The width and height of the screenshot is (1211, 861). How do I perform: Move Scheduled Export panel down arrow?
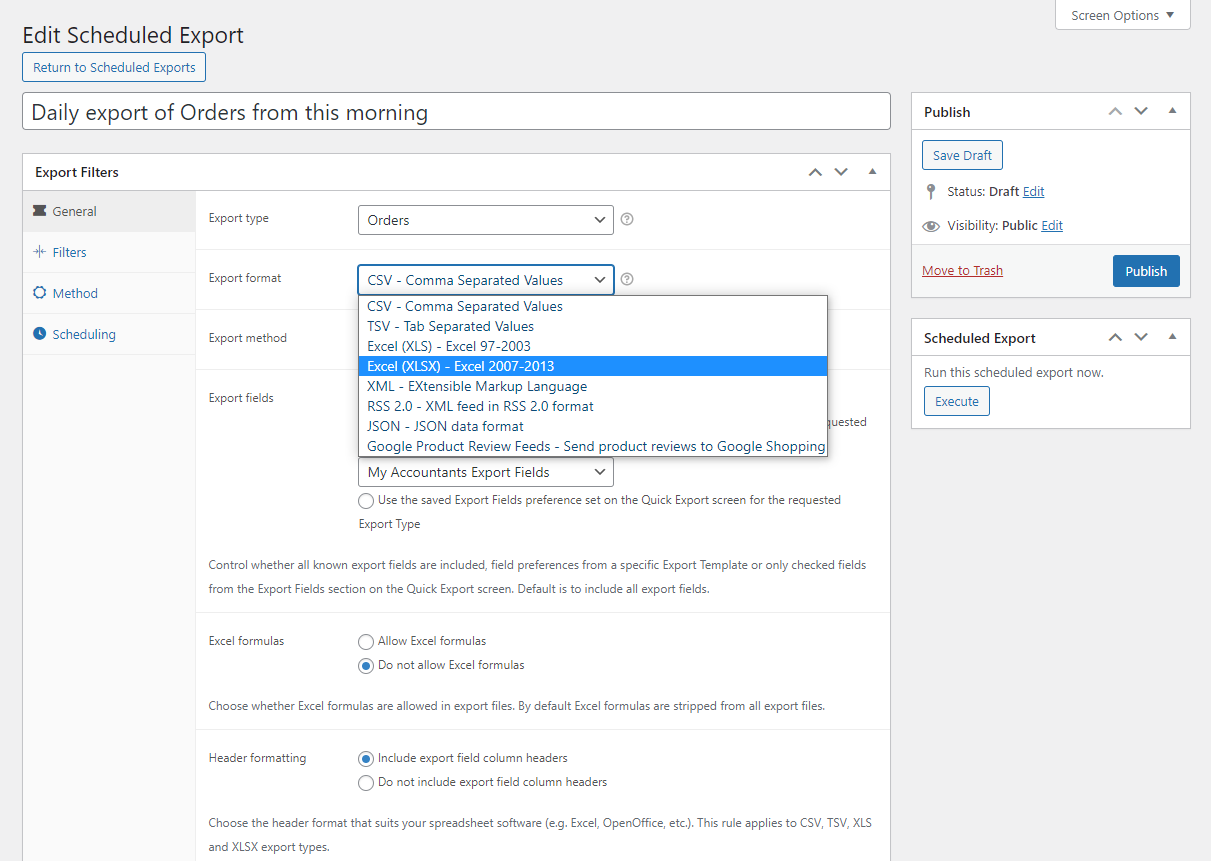click(x=1141, y=338)
